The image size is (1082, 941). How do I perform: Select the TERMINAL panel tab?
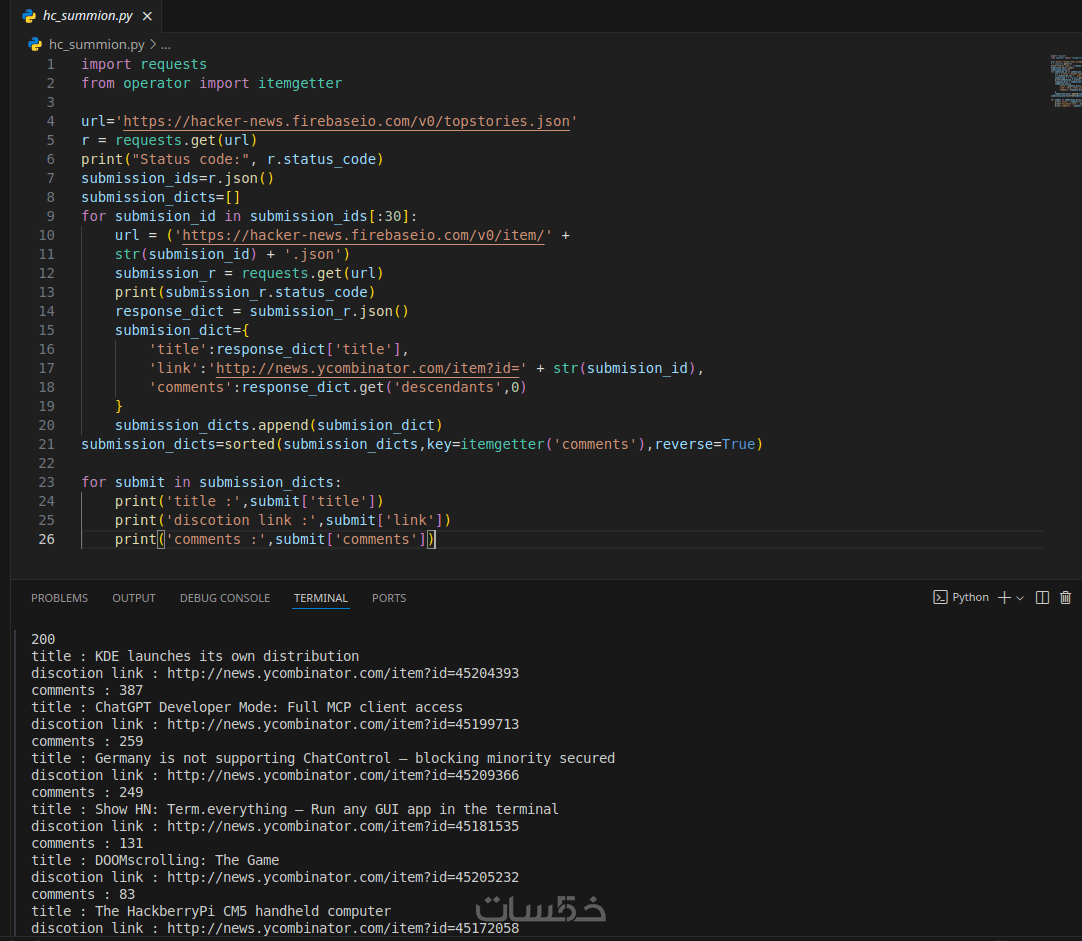tap(321, 598)
